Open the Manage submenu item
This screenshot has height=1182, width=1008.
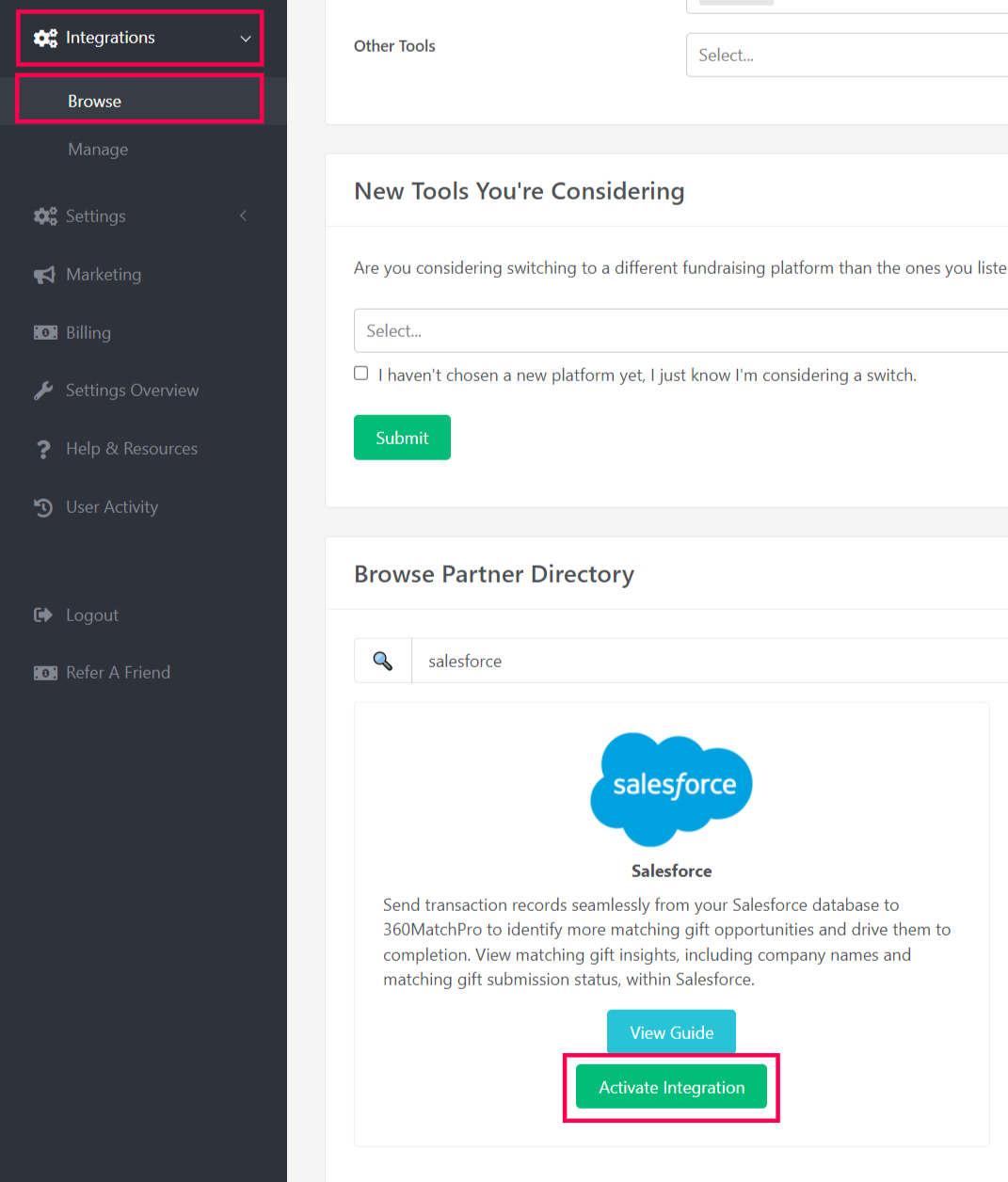tap(98, 150)
